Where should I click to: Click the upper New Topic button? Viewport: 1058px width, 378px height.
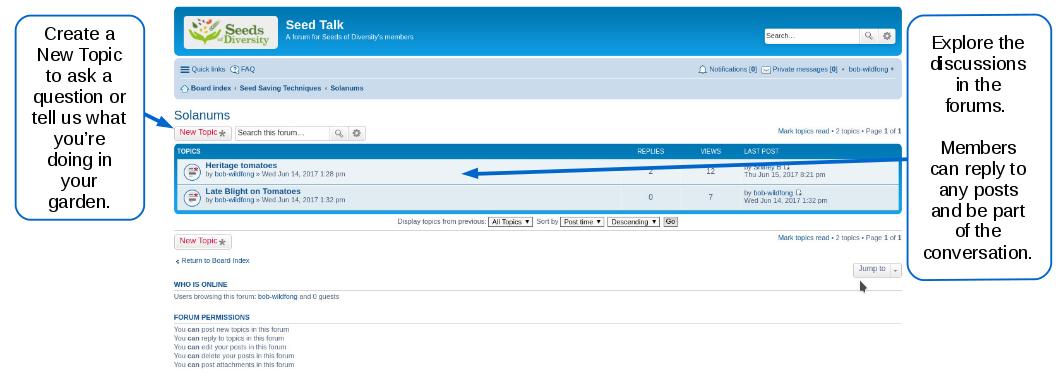[202, 133]
